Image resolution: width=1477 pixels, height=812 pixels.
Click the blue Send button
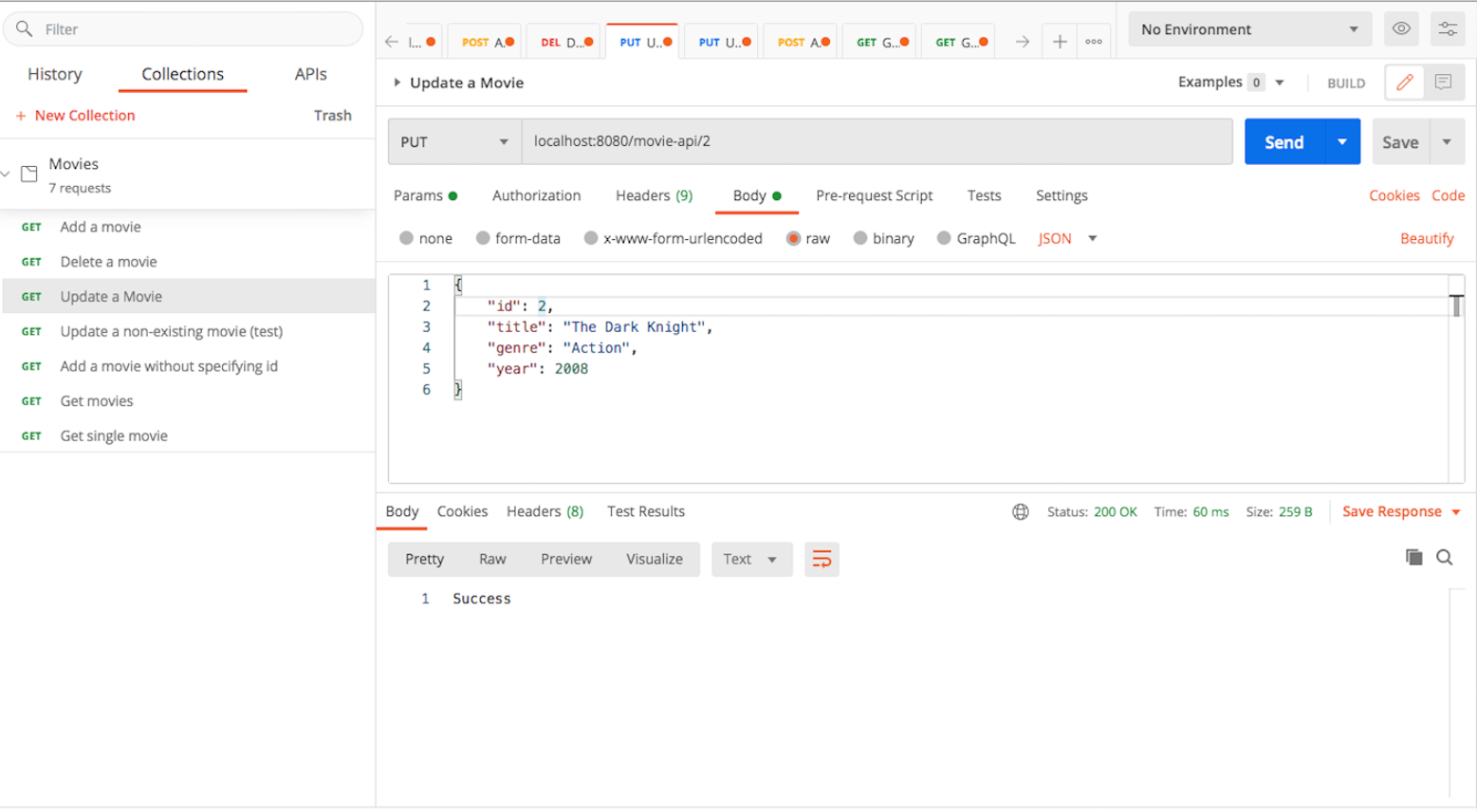pos(1284,142)
